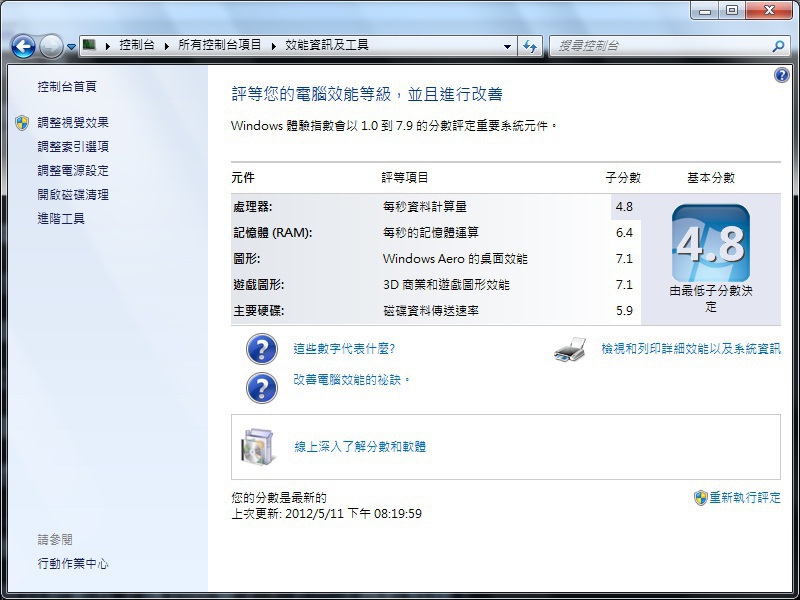Refresh the page with refresh button
The image size is (800, 600).
[x=530, y=46]
